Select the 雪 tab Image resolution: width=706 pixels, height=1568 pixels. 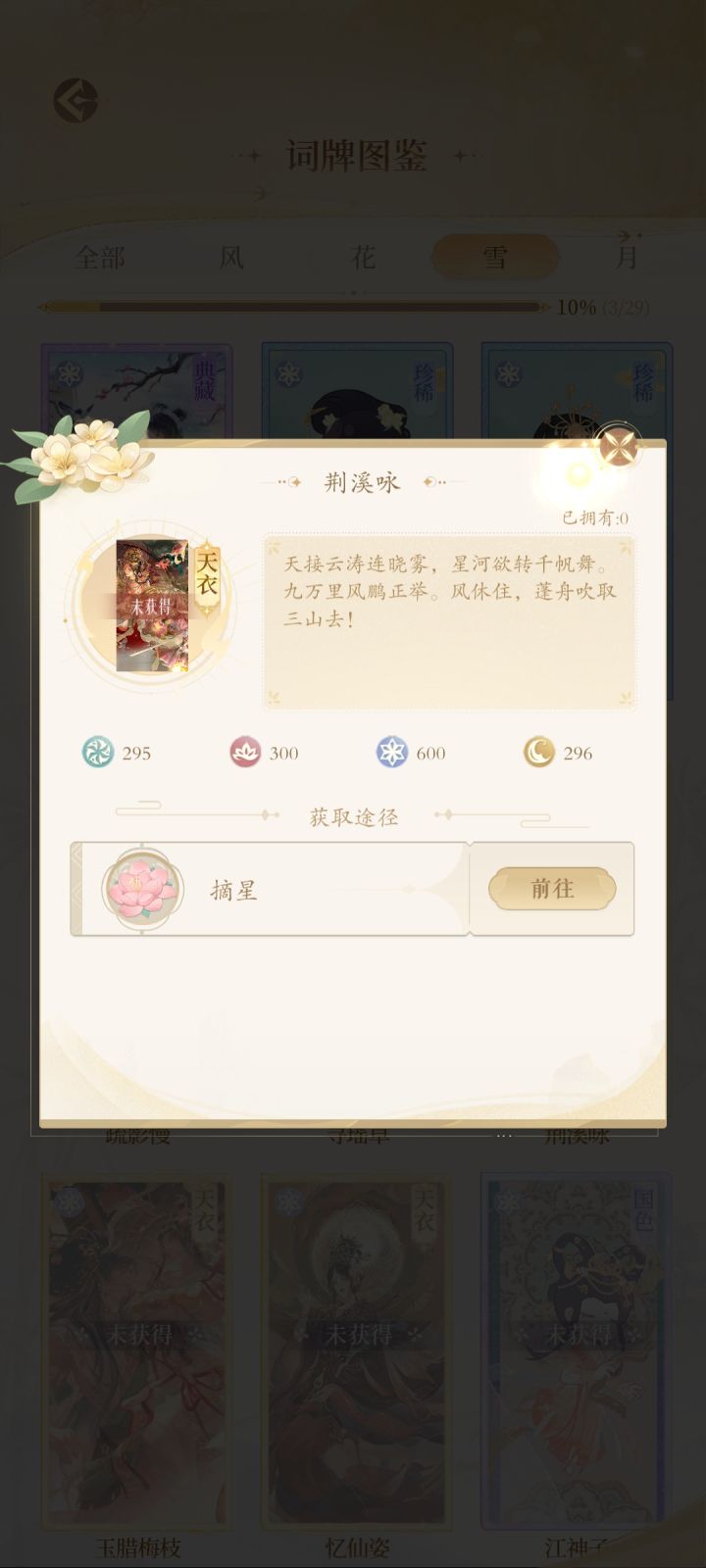click(495, 258)
